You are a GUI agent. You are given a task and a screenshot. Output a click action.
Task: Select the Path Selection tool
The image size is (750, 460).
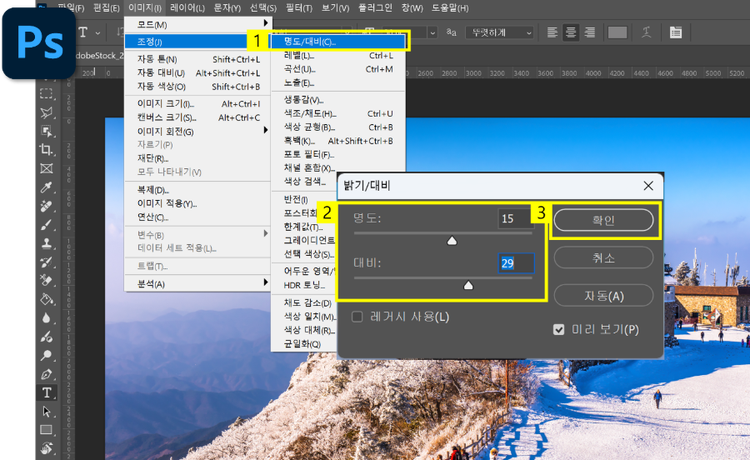click(x=46, y=412)
